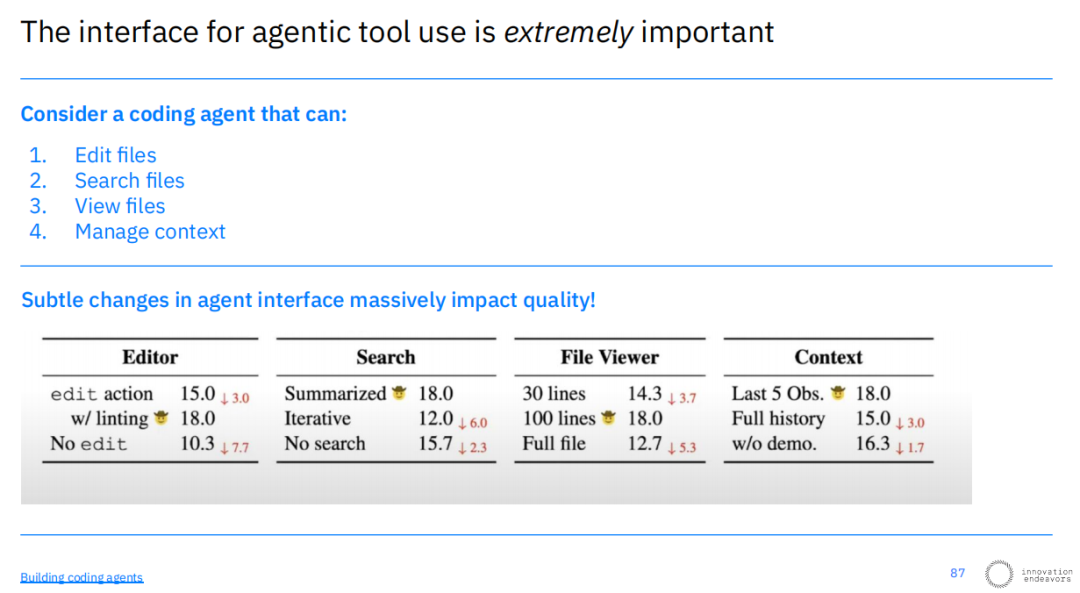
Task: Click the cowboy emoji next to Summarized
Action: 399,393
